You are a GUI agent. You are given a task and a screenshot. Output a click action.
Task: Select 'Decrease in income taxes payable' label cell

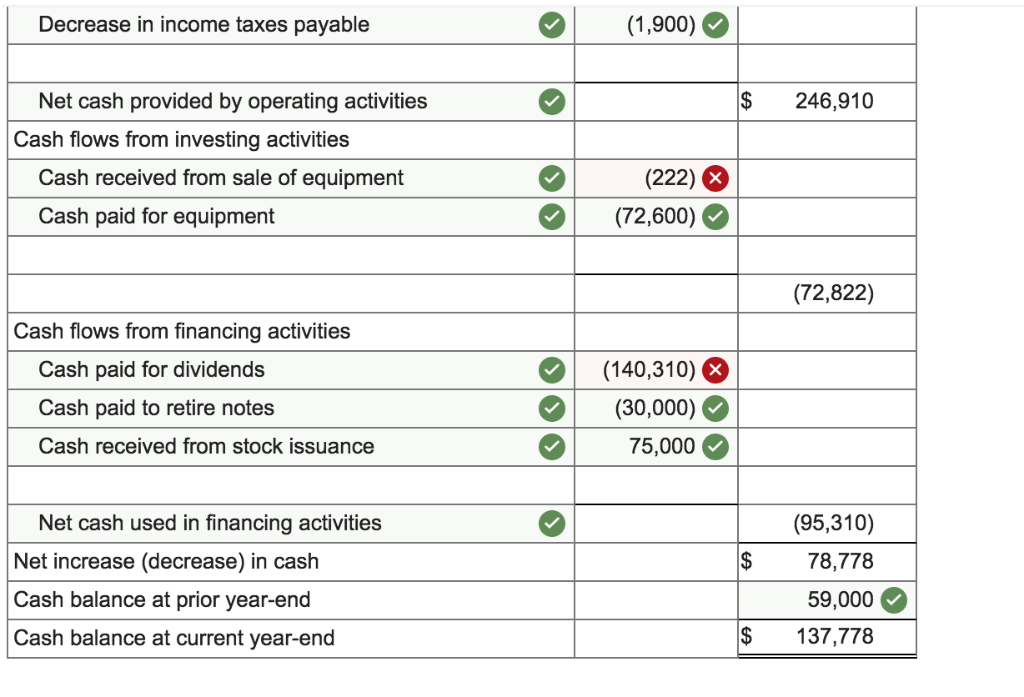[291, 25]
